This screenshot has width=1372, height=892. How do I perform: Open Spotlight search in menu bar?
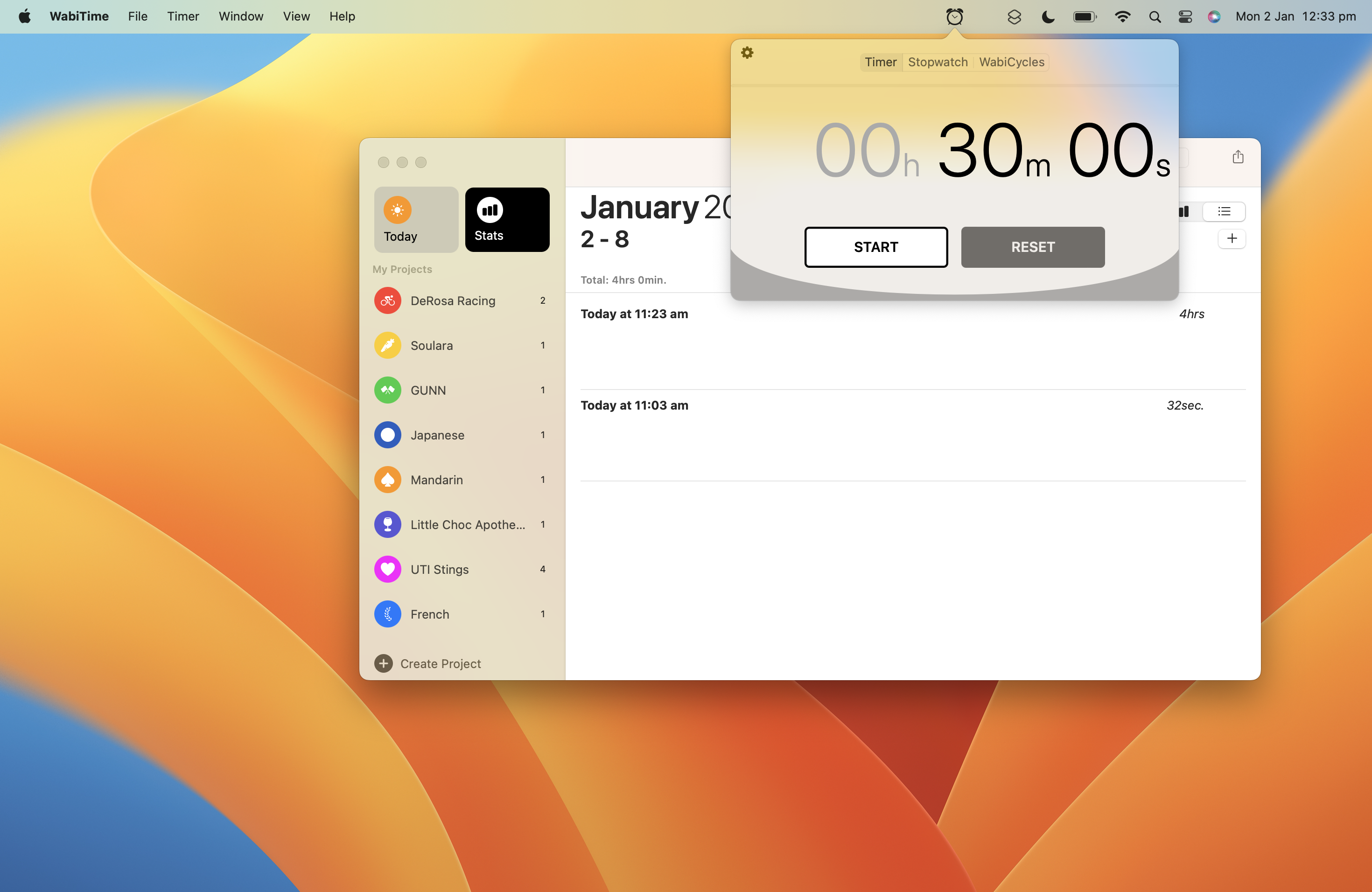(1155, 17)
